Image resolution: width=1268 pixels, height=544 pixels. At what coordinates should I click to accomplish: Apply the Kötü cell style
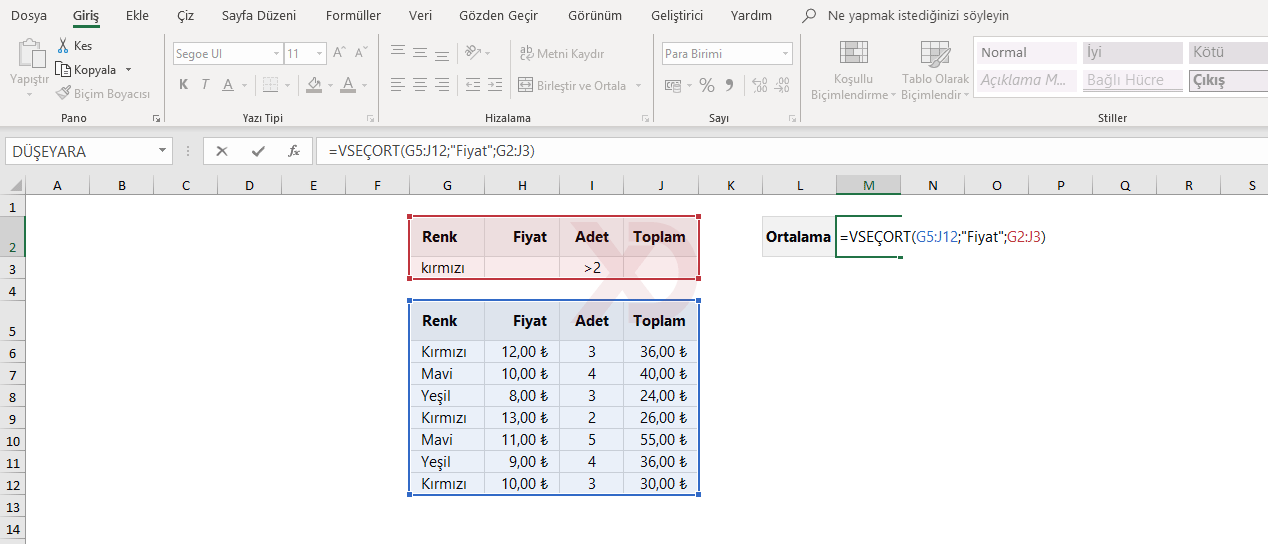[x=1228, y=53]
